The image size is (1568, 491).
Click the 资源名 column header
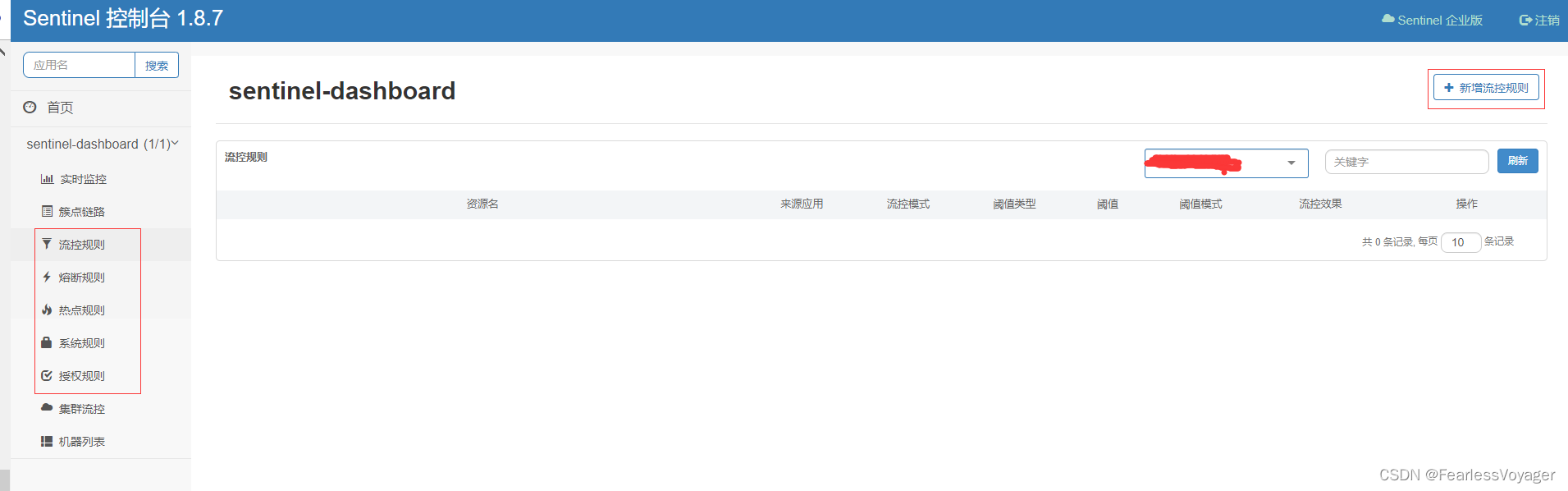click(482, 204)
